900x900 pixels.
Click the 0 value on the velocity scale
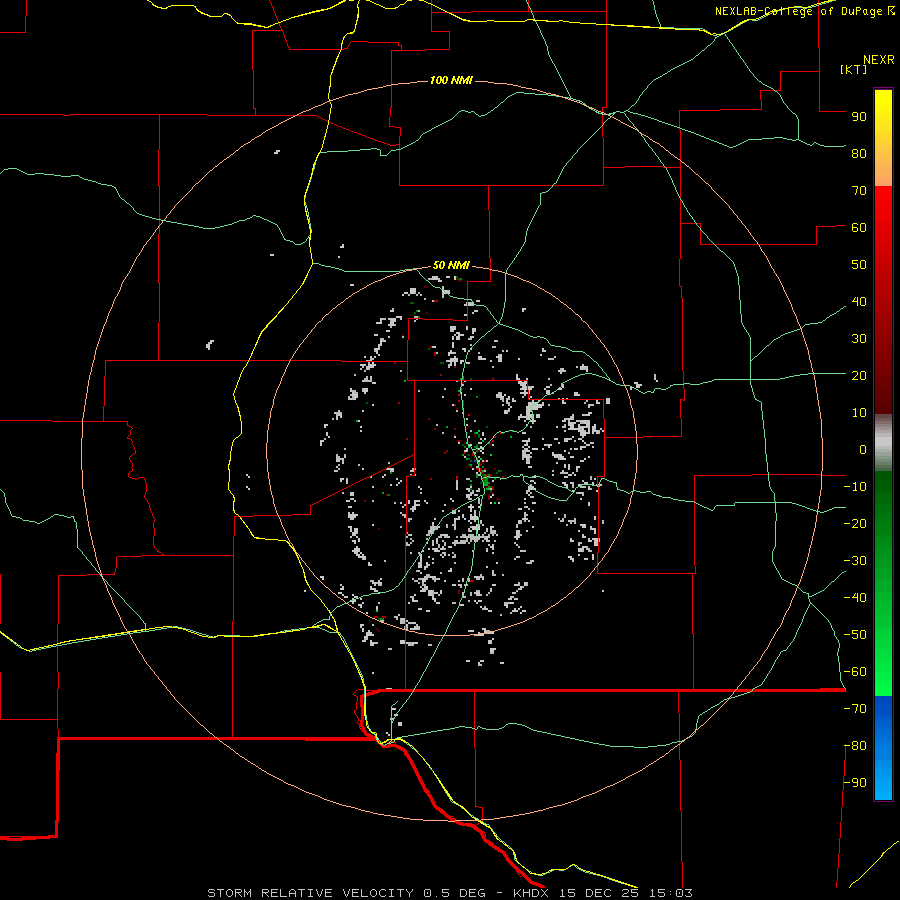pyautogui.click(x=863, y=449)
